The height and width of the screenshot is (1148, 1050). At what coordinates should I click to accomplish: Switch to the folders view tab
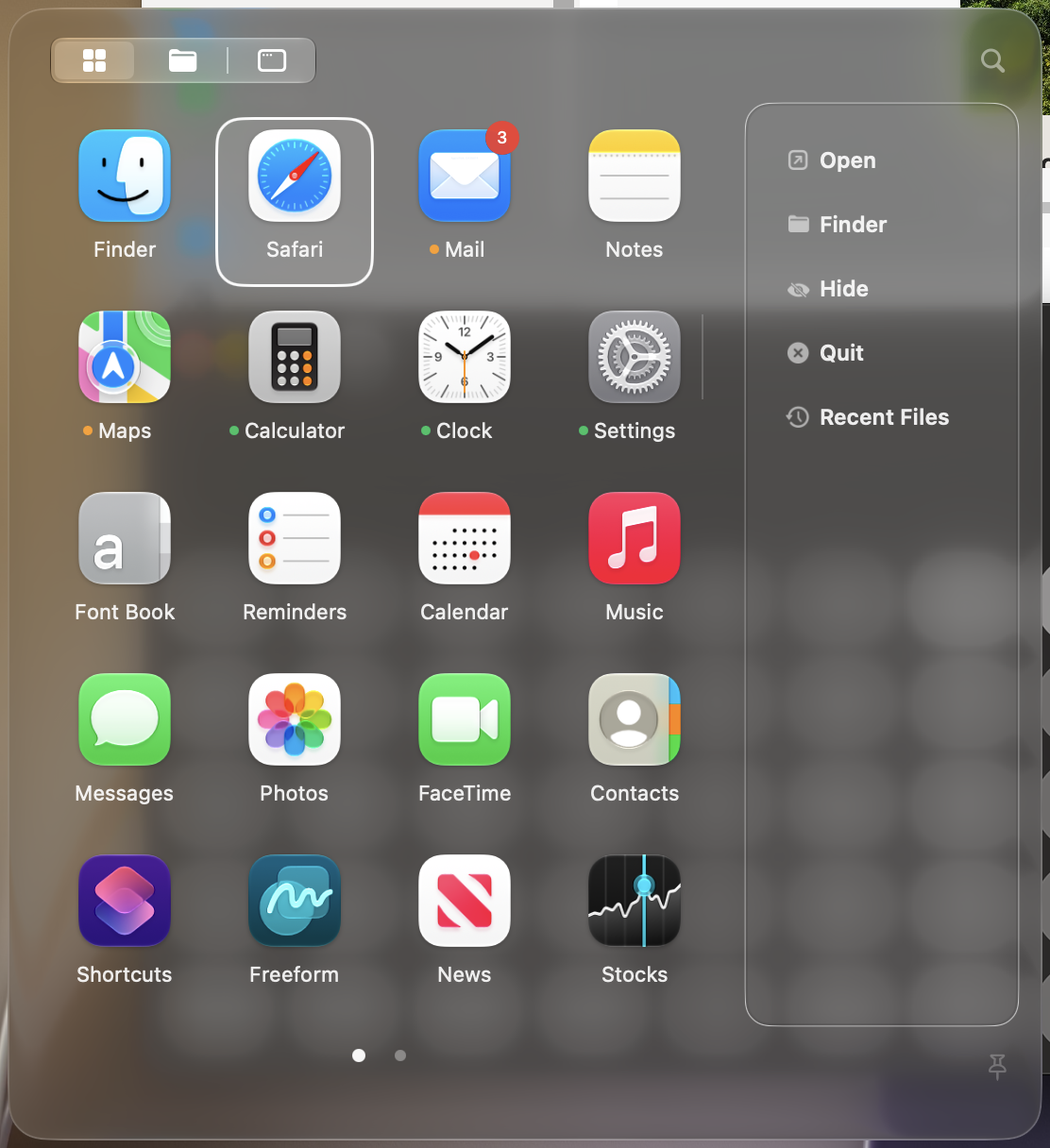[x=182, y=60]
